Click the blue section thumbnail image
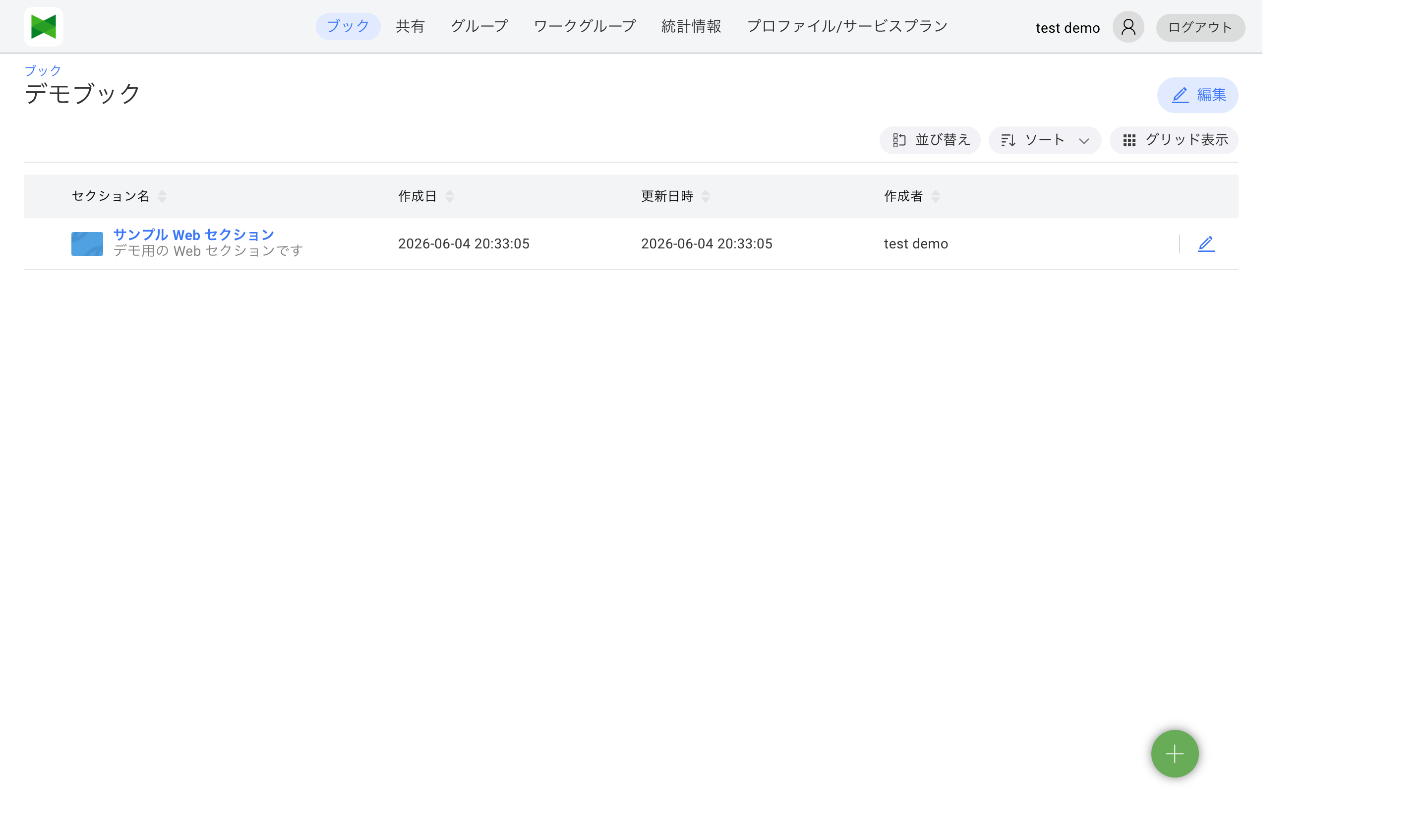 pos(87,243)
